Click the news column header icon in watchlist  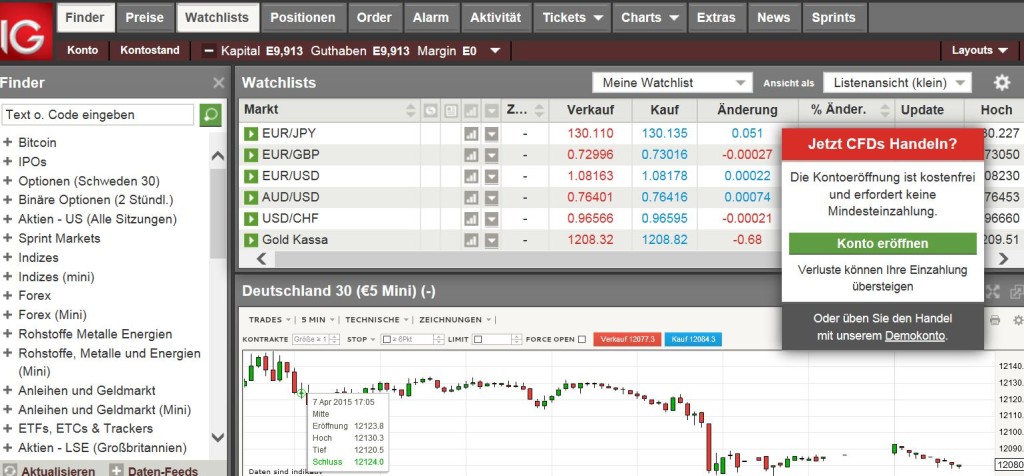(x=450, y=111)
